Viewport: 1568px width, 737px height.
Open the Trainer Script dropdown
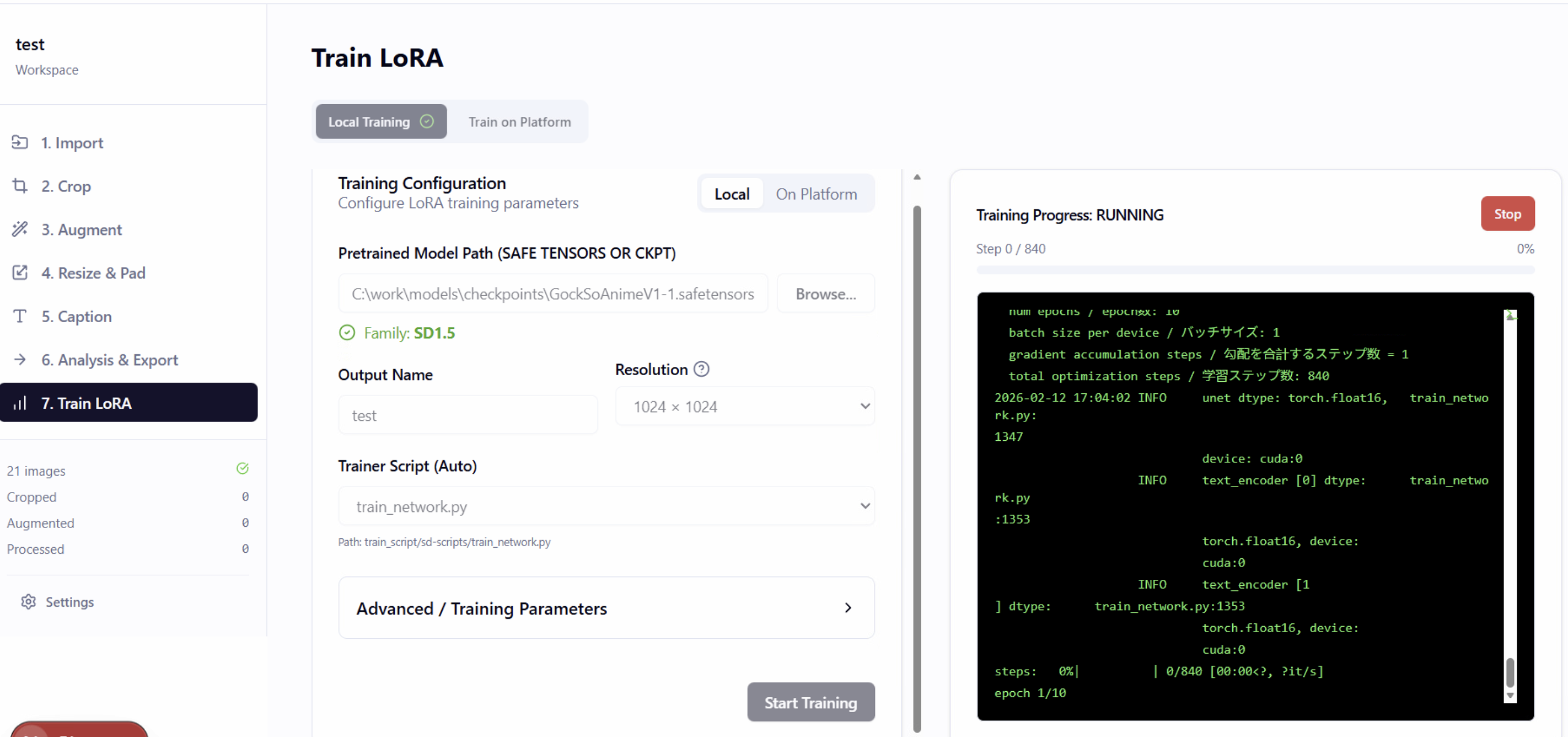click(606, 506)
